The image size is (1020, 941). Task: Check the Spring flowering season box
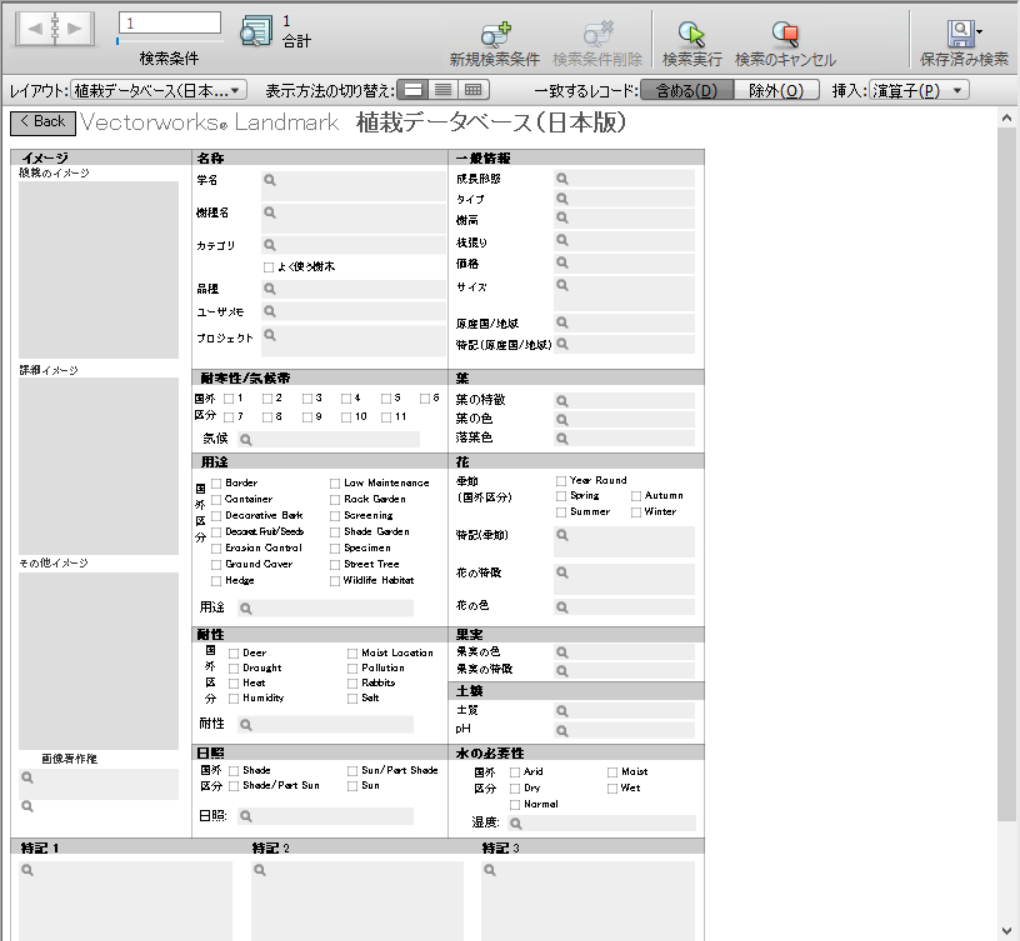[x=562, y=496]
